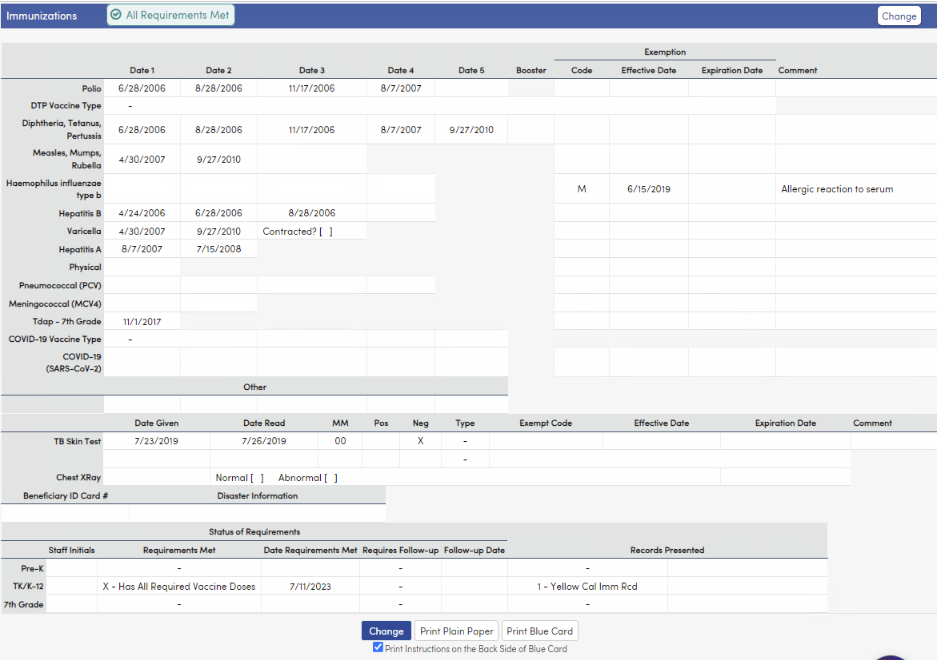Click the Immunizations section title
The height and width of the screenshot is (660, 937).
coord(42,16)
